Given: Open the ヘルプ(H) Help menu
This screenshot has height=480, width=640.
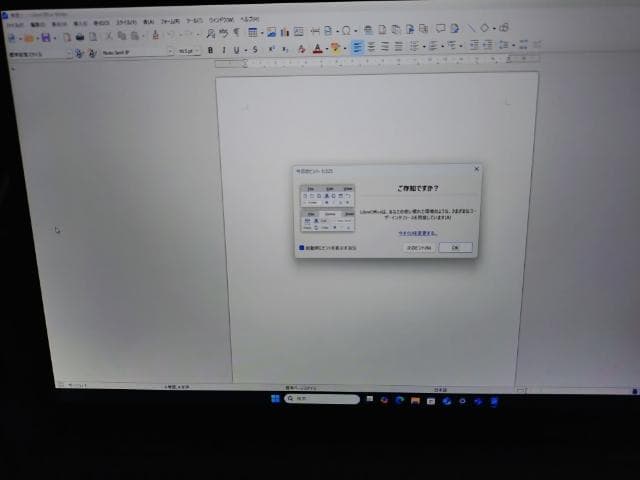Looking at the screenshot, I should click(249, 19).
